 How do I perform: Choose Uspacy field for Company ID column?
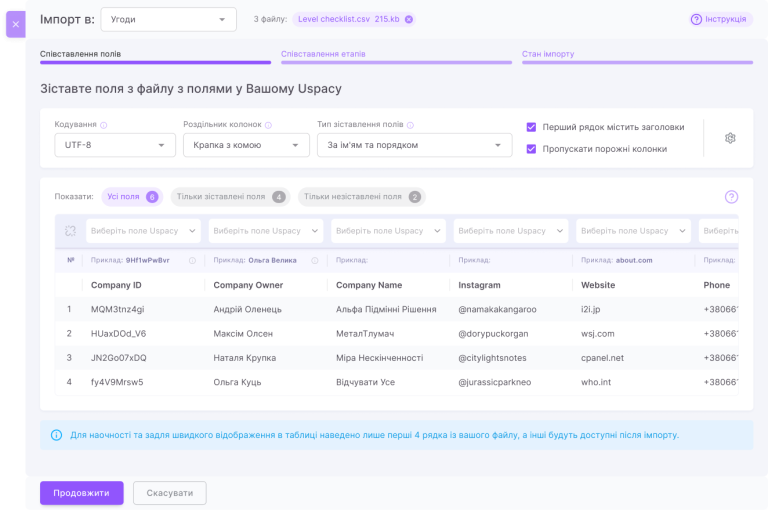click(144, 231)
